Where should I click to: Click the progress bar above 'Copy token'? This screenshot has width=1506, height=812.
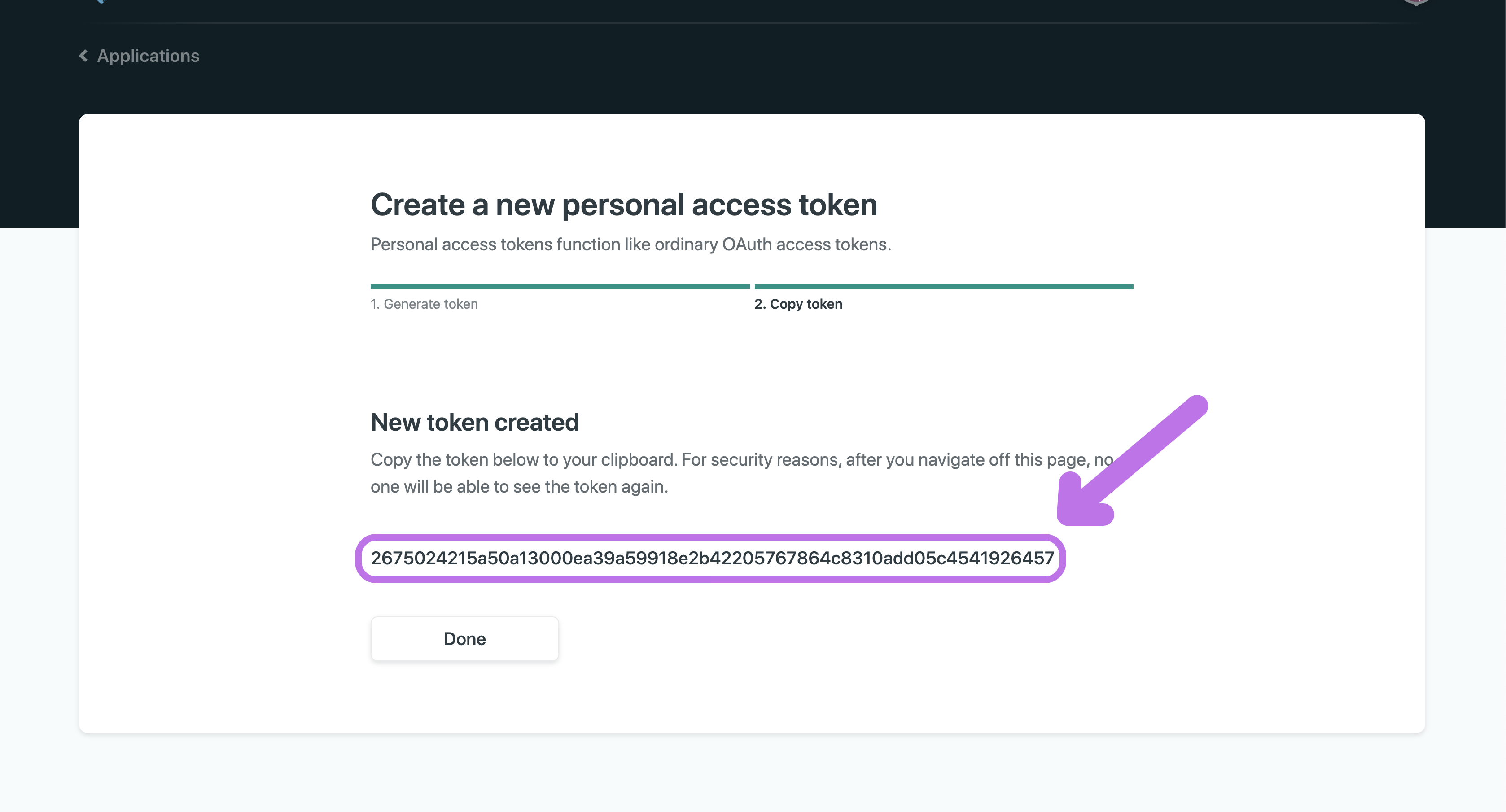point(944,287)
